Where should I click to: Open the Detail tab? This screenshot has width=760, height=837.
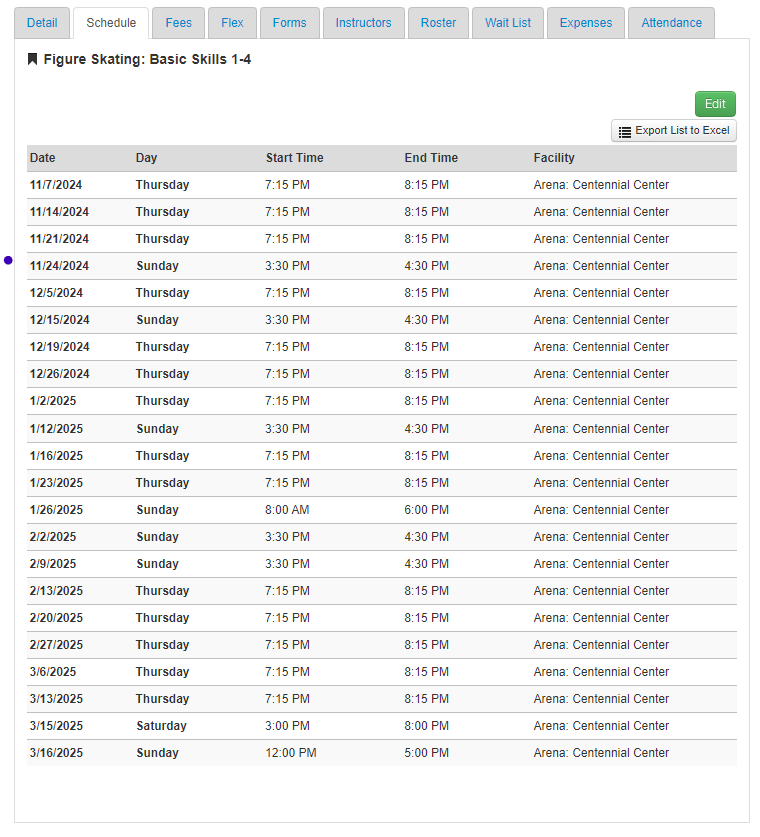[x=42, y=23]
